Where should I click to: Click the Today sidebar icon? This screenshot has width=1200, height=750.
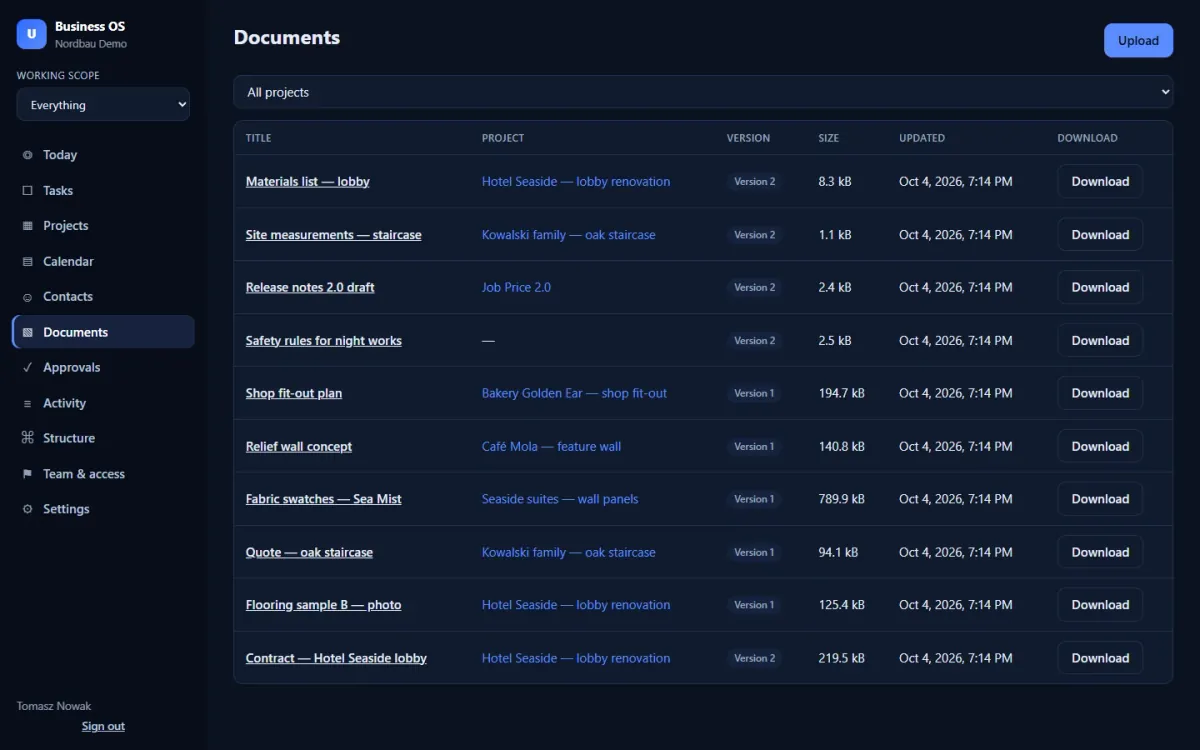27,155
